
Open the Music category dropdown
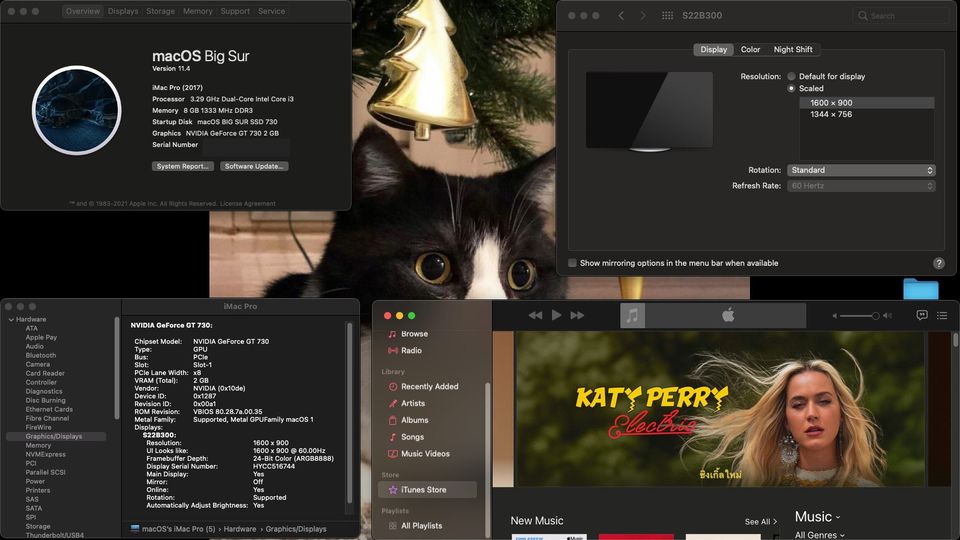pyautogui.click(x=817, y=517)
